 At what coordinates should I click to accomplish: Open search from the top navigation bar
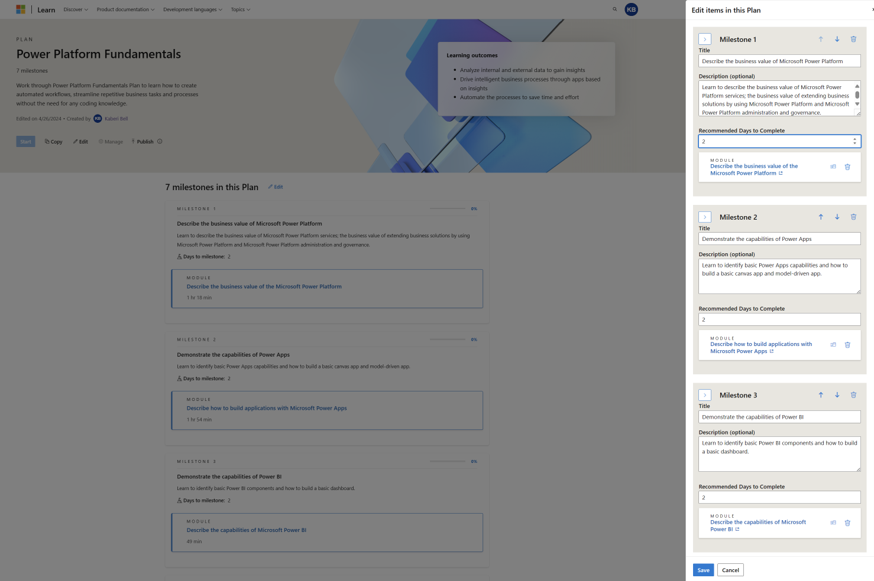click(x=614, y=9)
